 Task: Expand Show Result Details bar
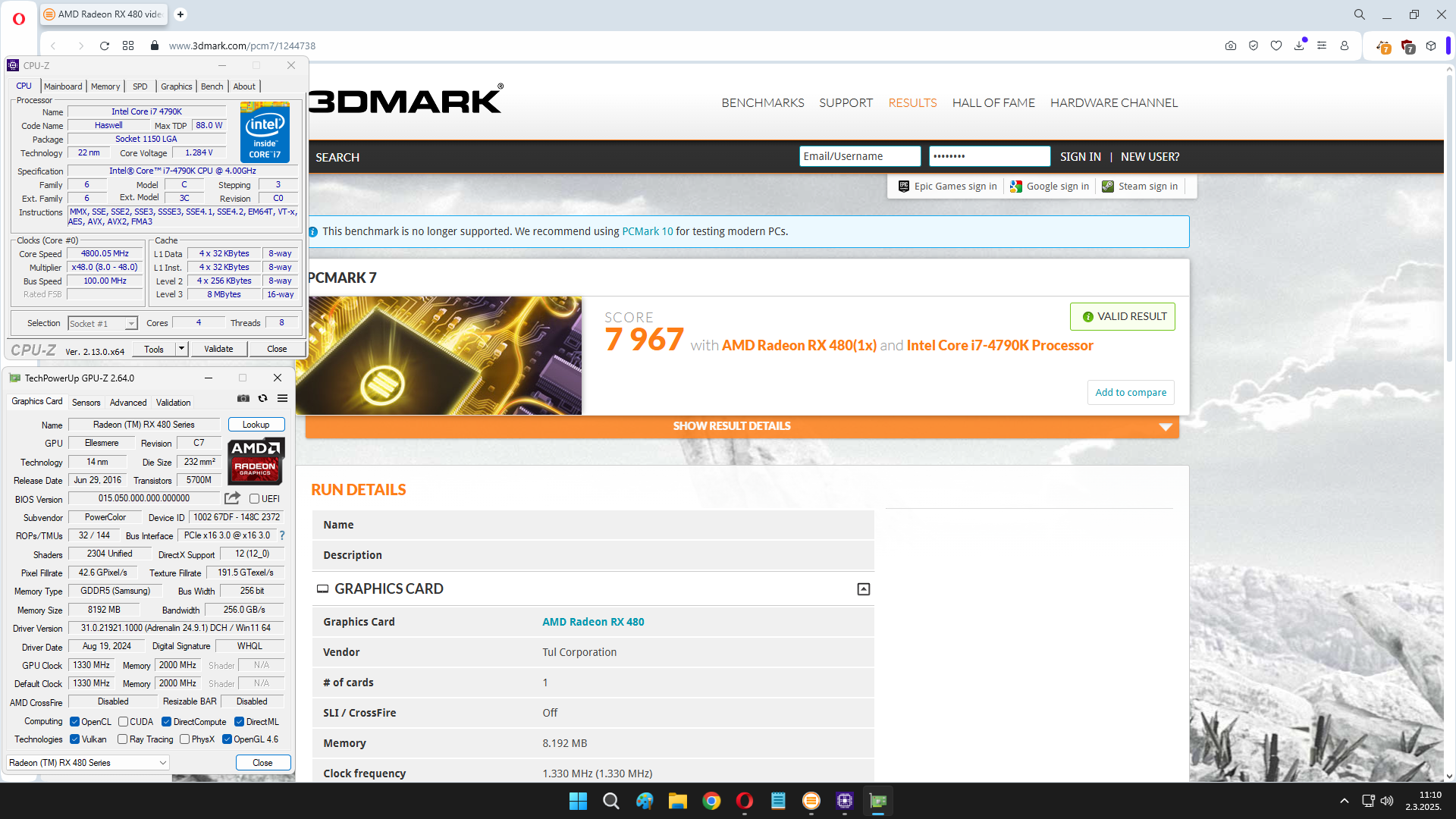pos(742,426)
